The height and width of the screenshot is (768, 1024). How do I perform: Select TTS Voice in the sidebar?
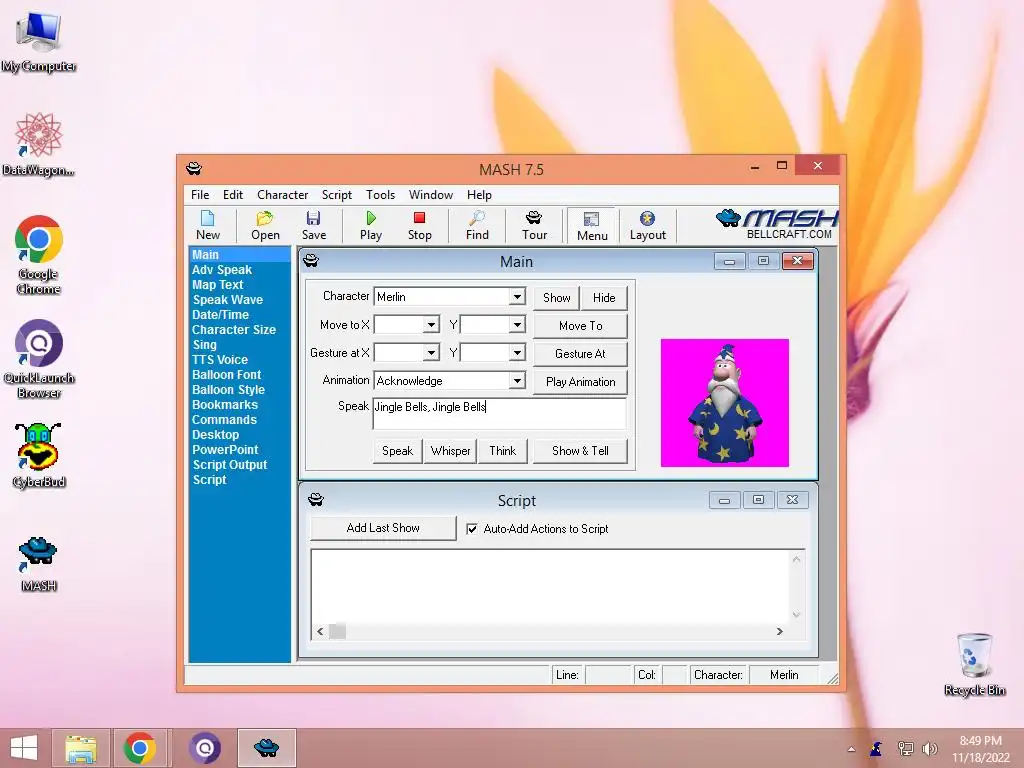click(220, 360)
